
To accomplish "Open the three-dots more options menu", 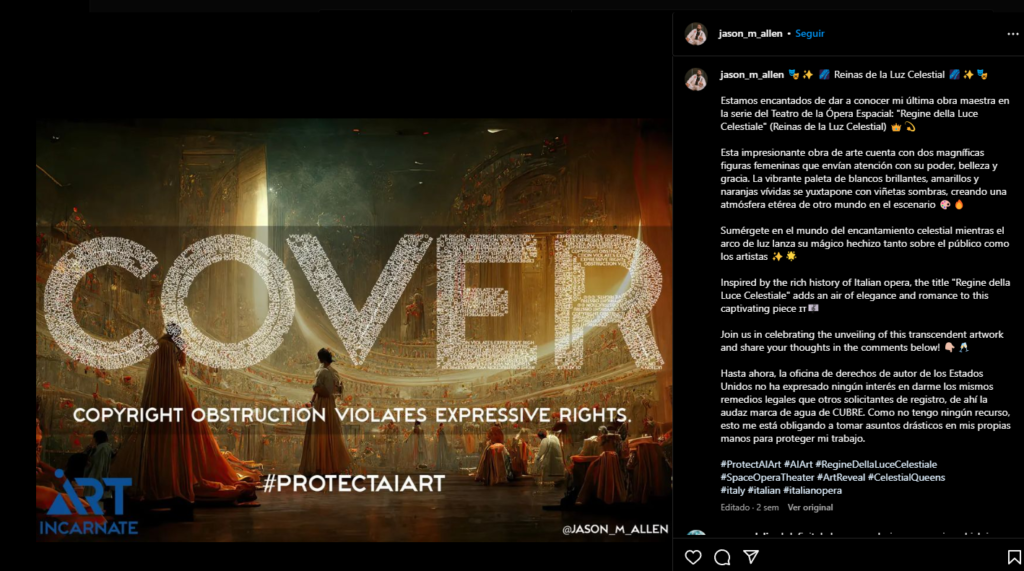I will click(x=1012, y=34).
